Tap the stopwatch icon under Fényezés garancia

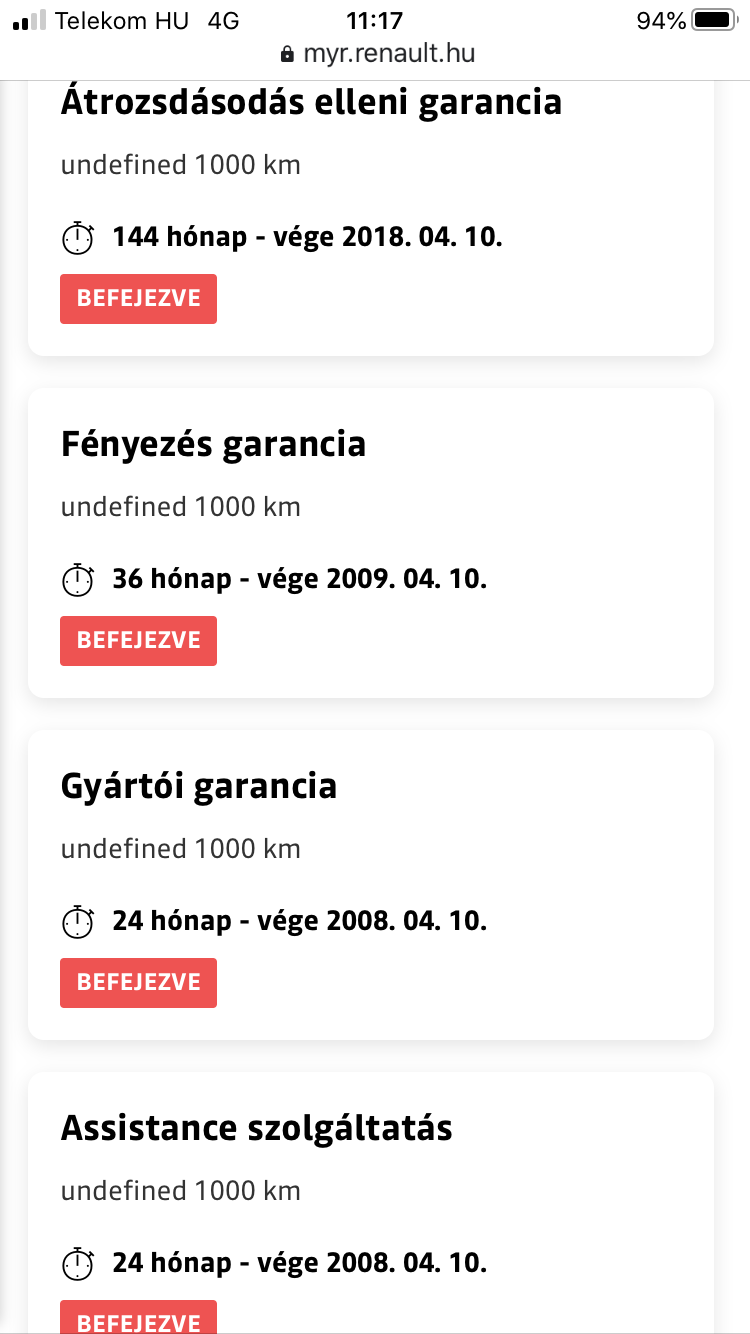point(78,580)
